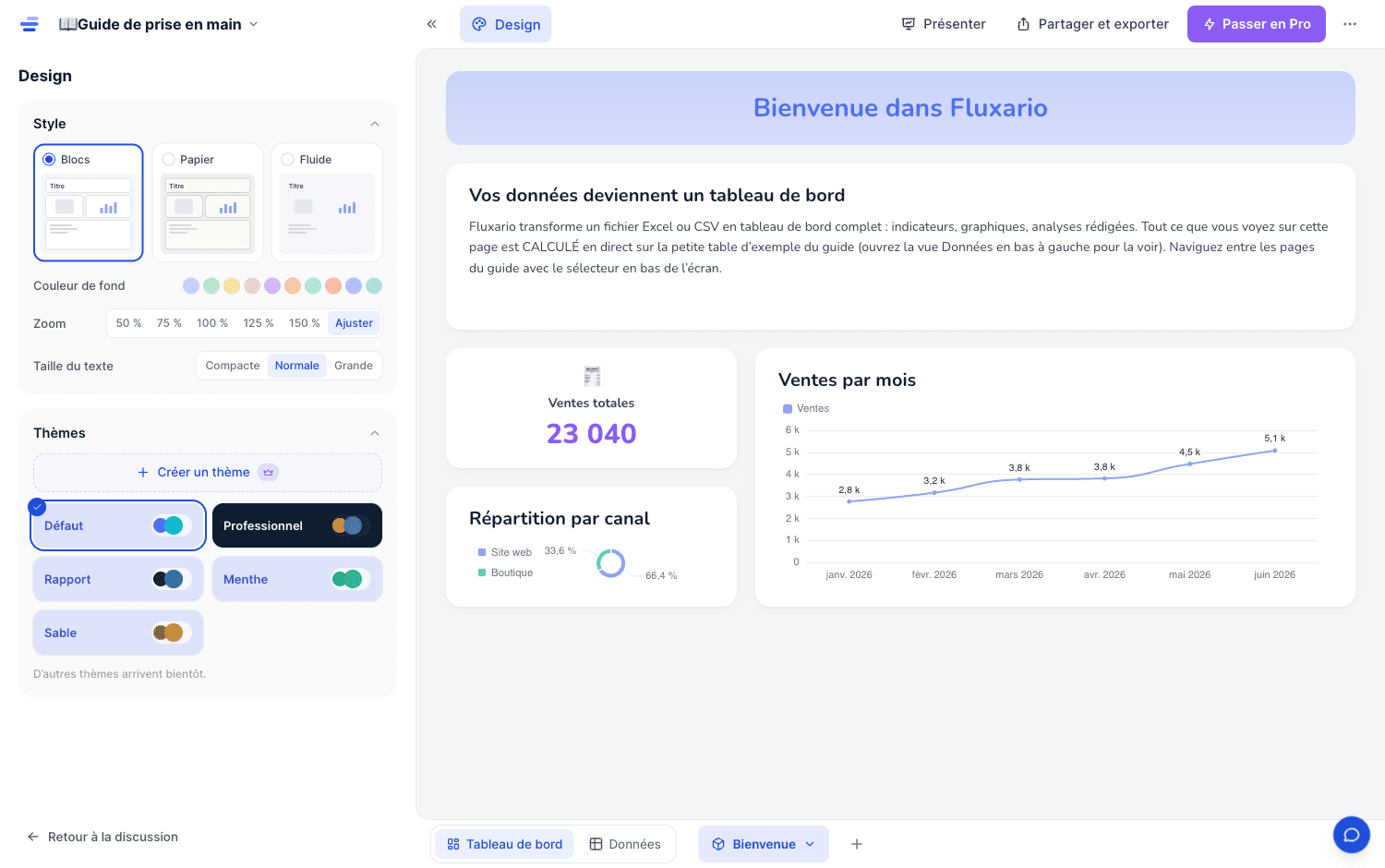Click the crown icon beside Créer un thème
Image resolution: width=1385 pixels, height=868 pixels.
click(268, 472)
